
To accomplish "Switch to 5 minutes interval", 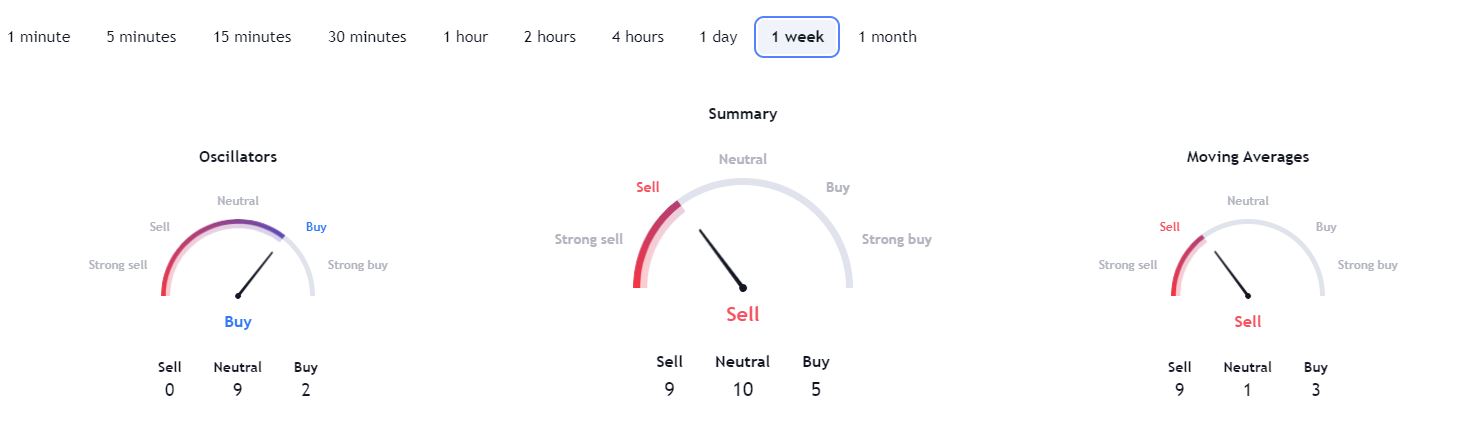I will point(141,37).
